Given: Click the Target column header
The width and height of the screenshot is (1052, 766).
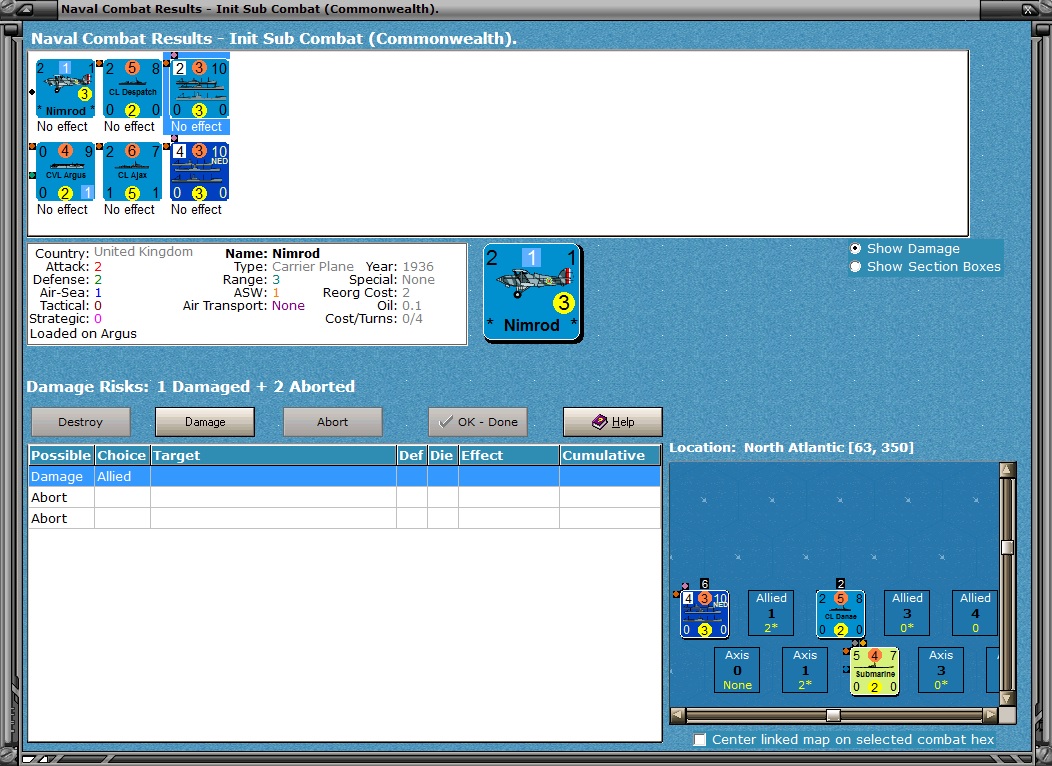Looking at the screenshot, I should point(273,455).
